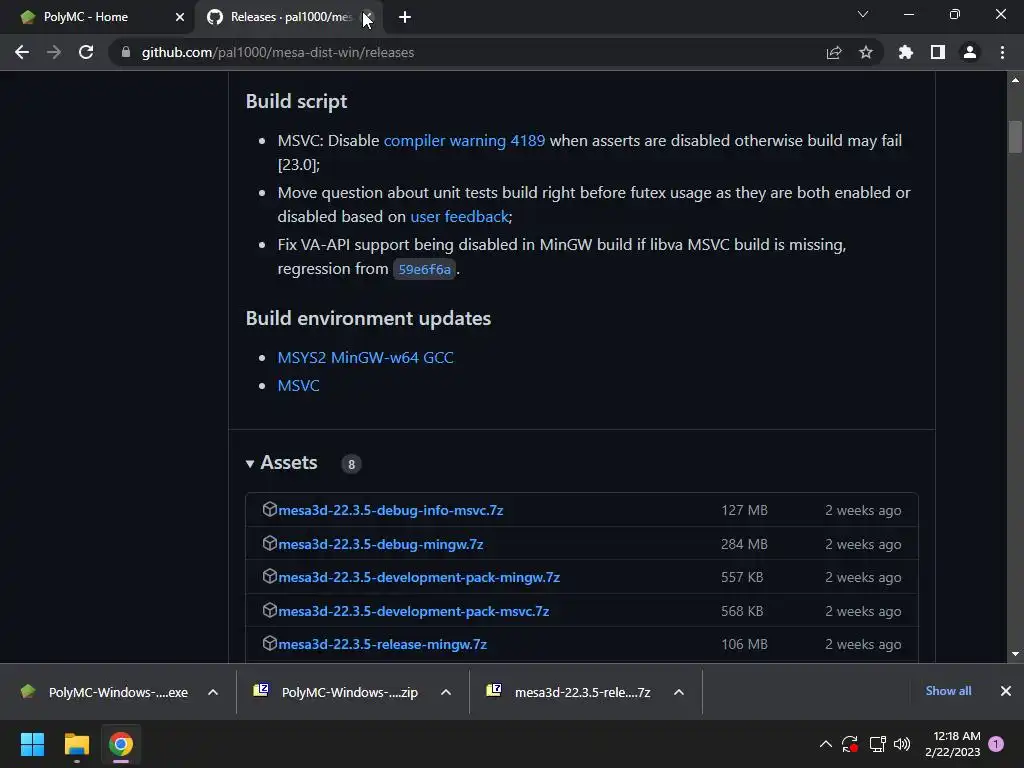Close the Releases GitHub tab

tap(368, 17)
